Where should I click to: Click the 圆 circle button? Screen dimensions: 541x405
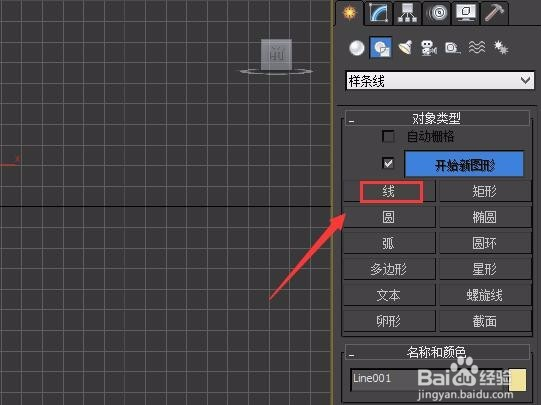pyautogui.click(x=389, y=217)
